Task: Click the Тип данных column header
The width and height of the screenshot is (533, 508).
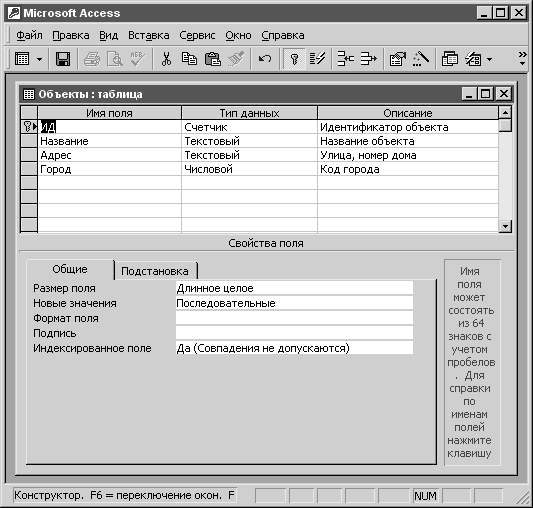Action: point(250,113)
